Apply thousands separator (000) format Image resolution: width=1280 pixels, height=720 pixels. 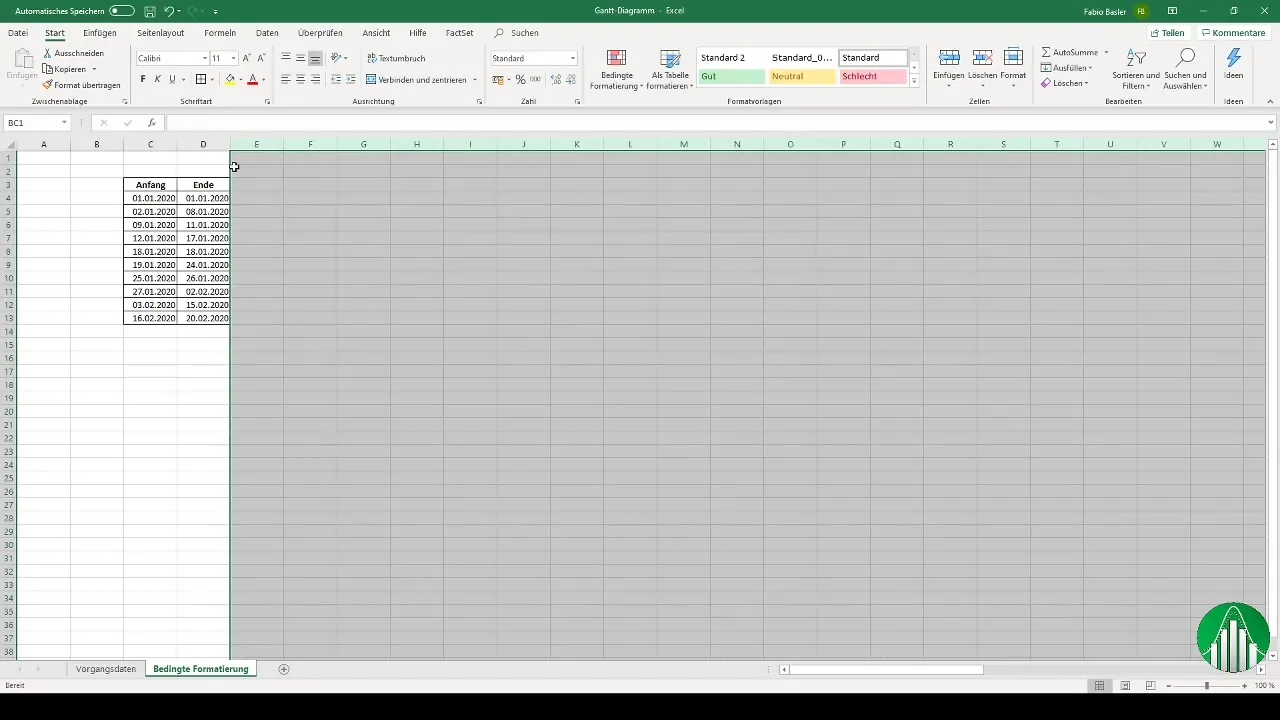coord(534,79)
